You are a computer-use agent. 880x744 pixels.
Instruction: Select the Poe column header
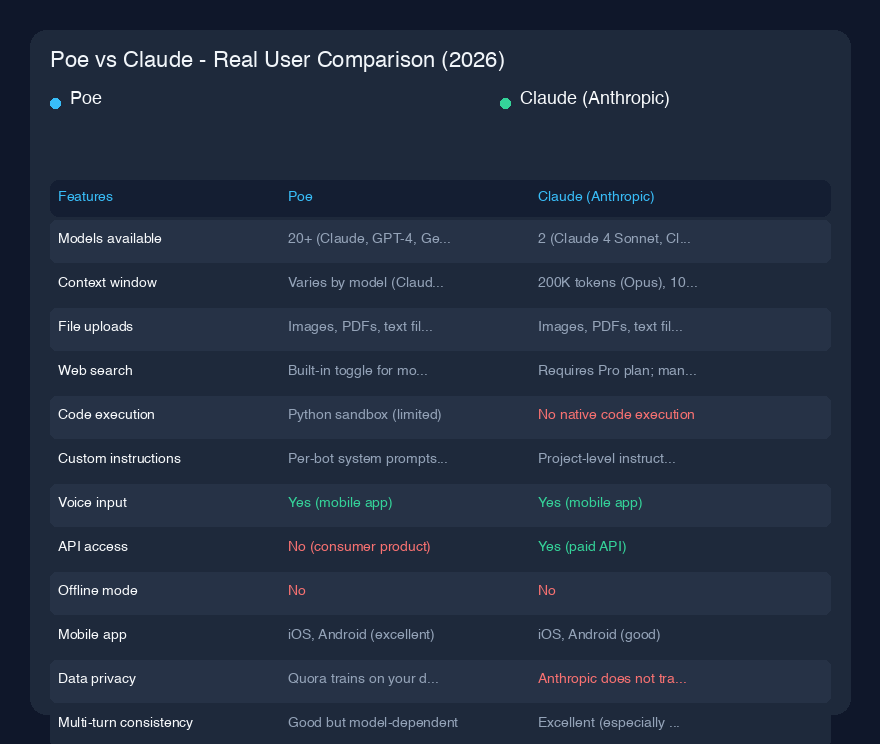[300, 196]
